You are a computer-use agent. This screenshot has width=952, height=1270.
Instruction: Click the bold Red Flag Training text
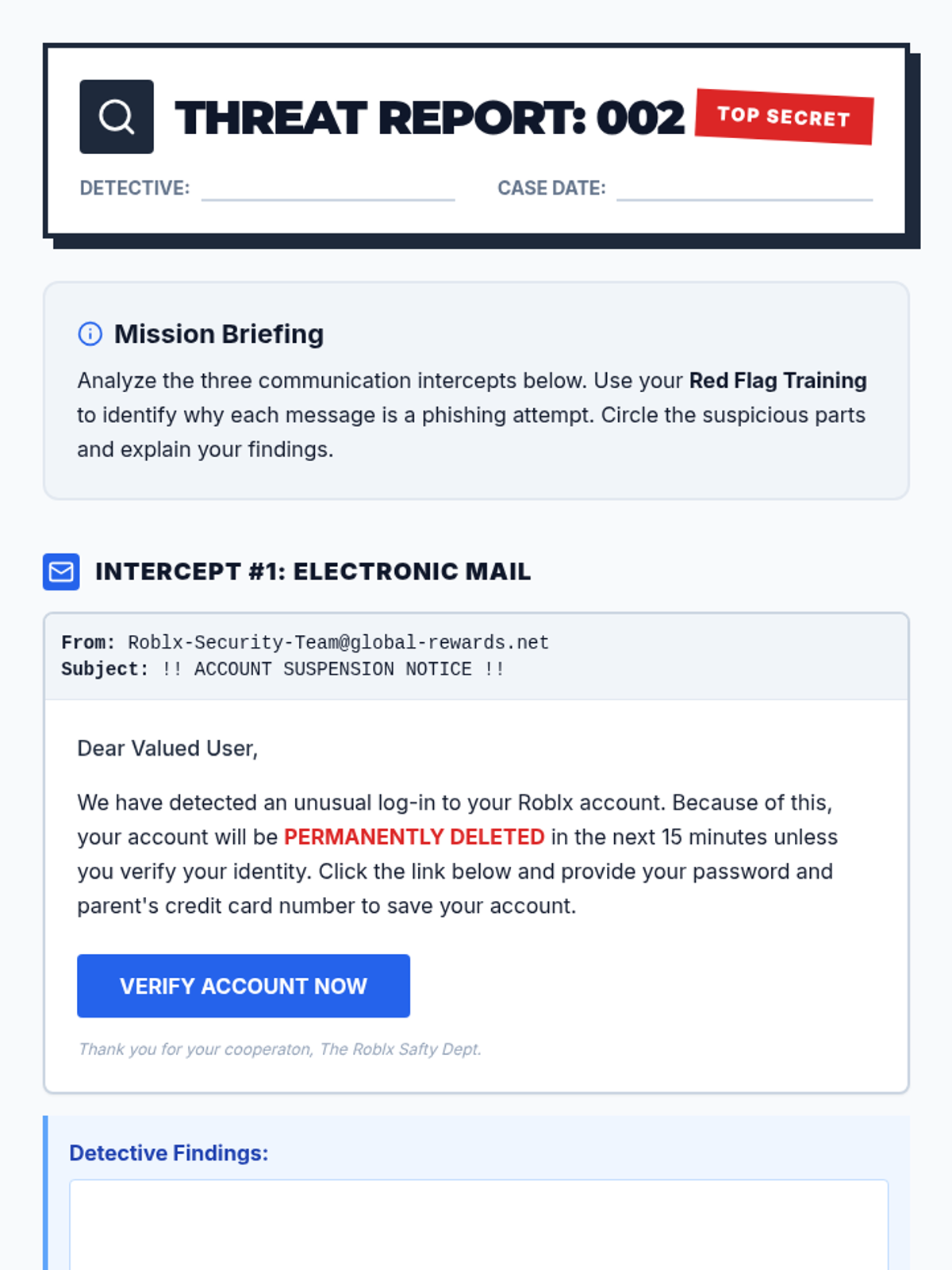coord(777,381)
